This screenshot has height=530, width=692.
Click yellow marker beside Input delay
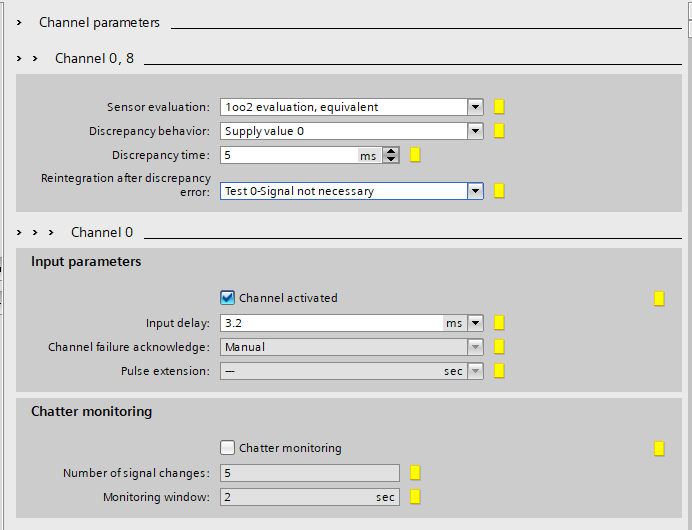pos(499,323)
